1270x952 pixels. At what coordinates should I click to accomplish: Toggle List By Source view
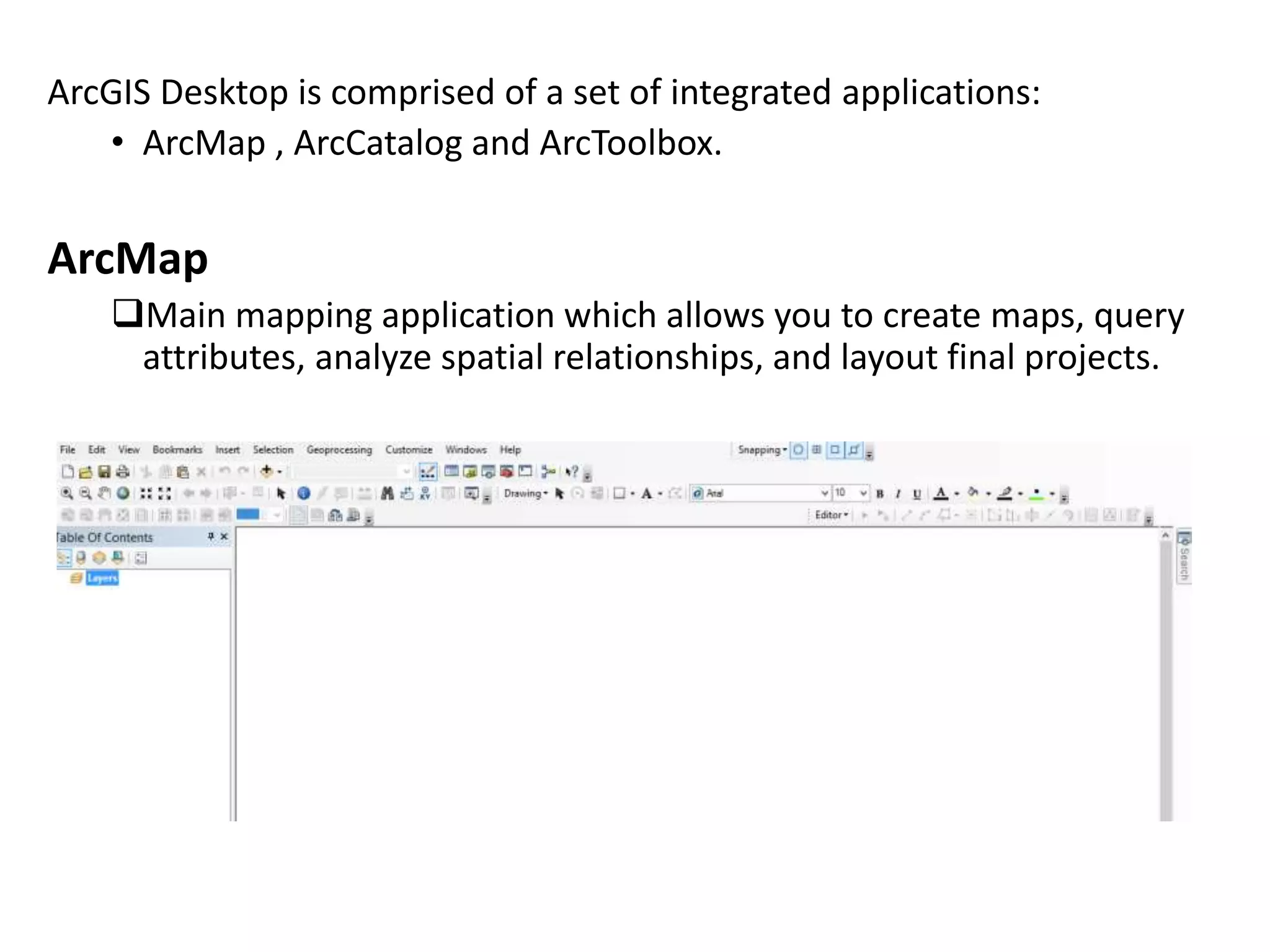tap(81, 558)
